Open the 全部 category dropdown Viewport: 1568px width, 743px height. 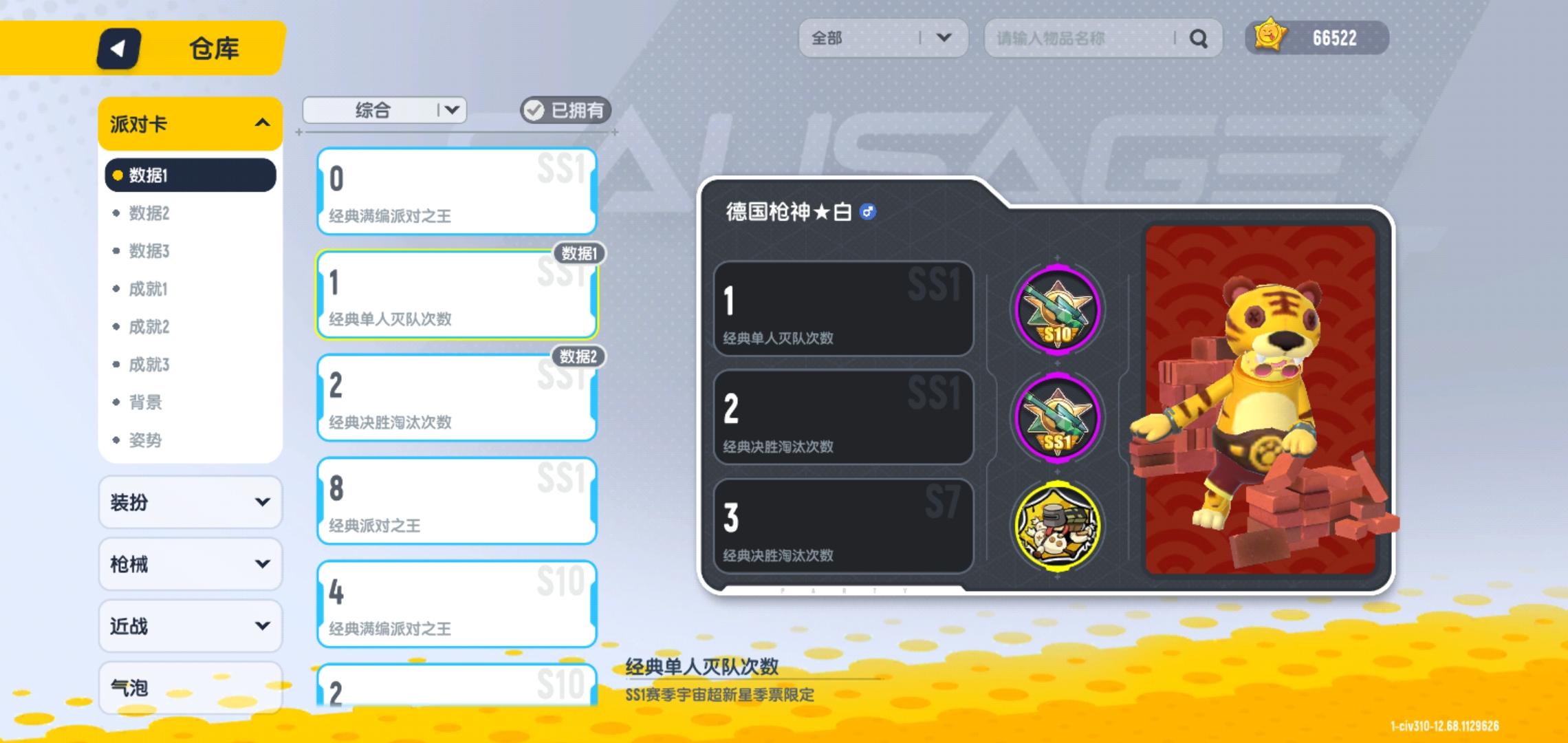(x=883, y=38)
